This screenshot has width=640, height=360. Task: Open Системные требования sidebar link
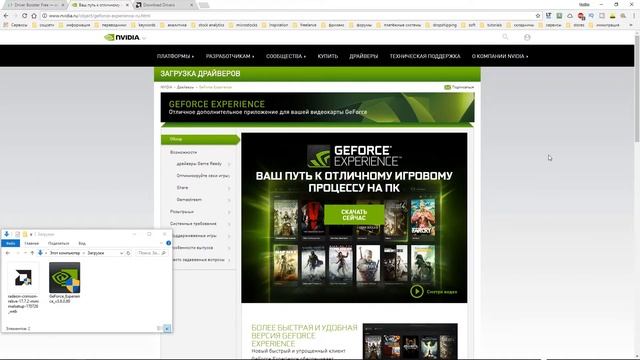[x=193, y=224]
